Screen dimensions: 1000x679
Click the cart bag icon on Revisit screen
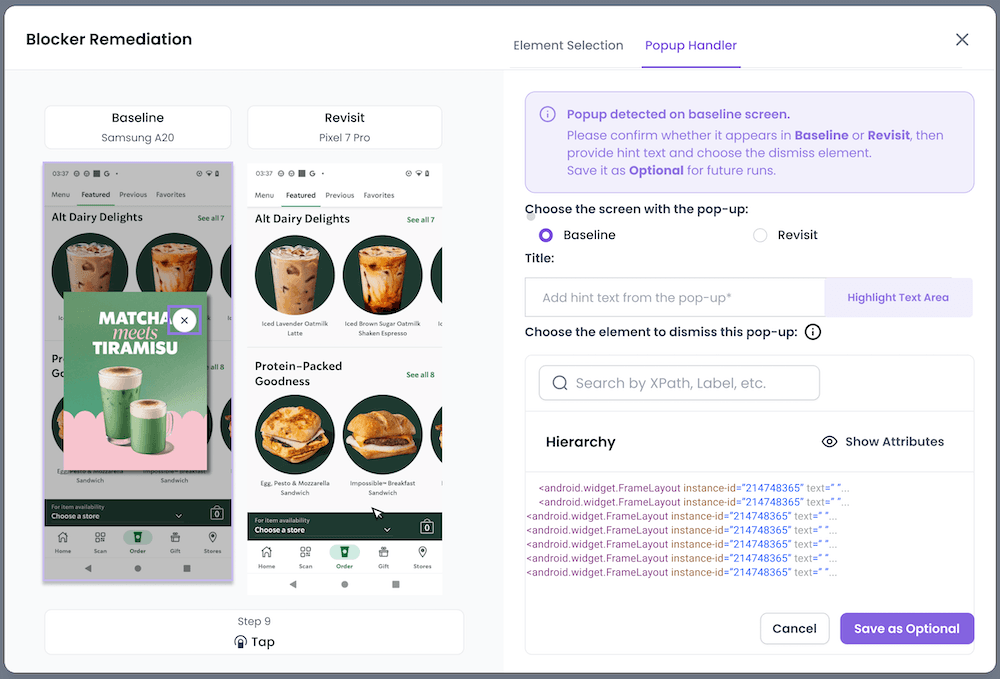(x=427, y=527)
